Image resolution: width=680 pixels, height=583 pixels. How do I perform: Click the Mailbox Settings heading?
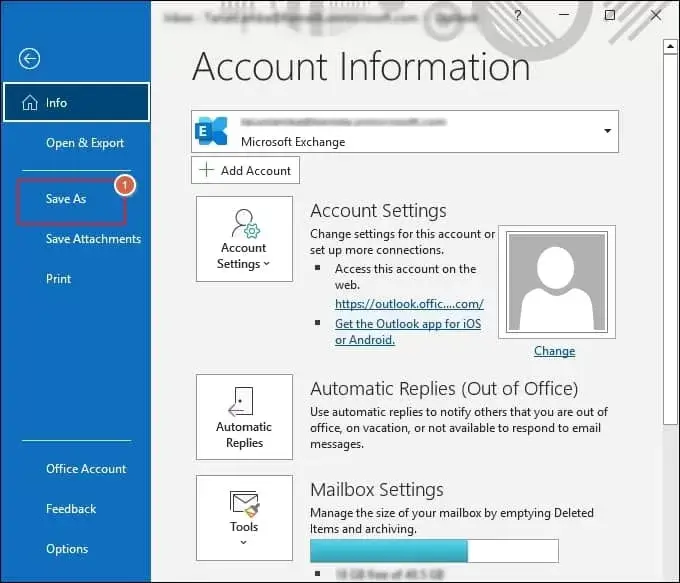(377, 490)
